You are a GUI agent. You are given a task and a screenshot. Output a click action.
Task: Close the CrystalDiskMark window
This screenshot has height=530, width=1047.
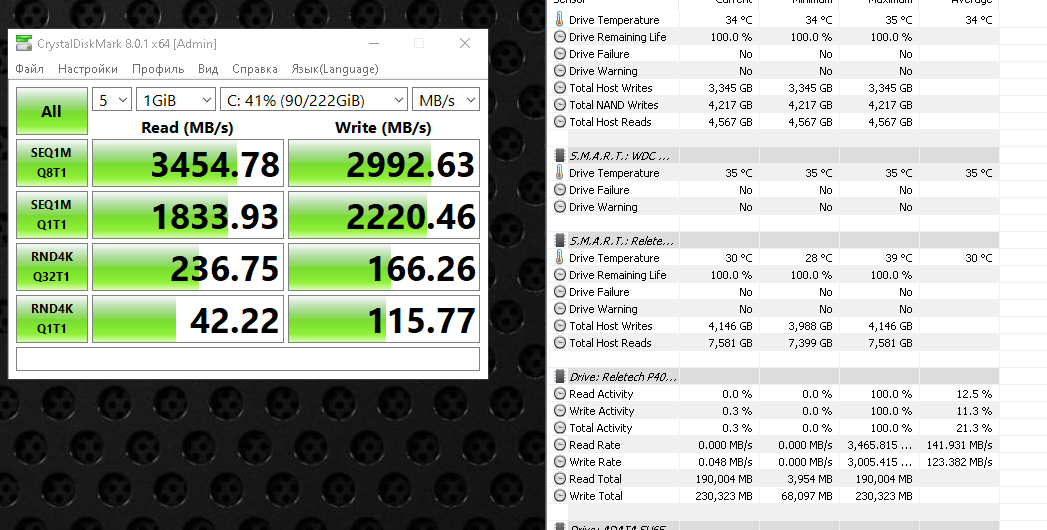[465, 43]
